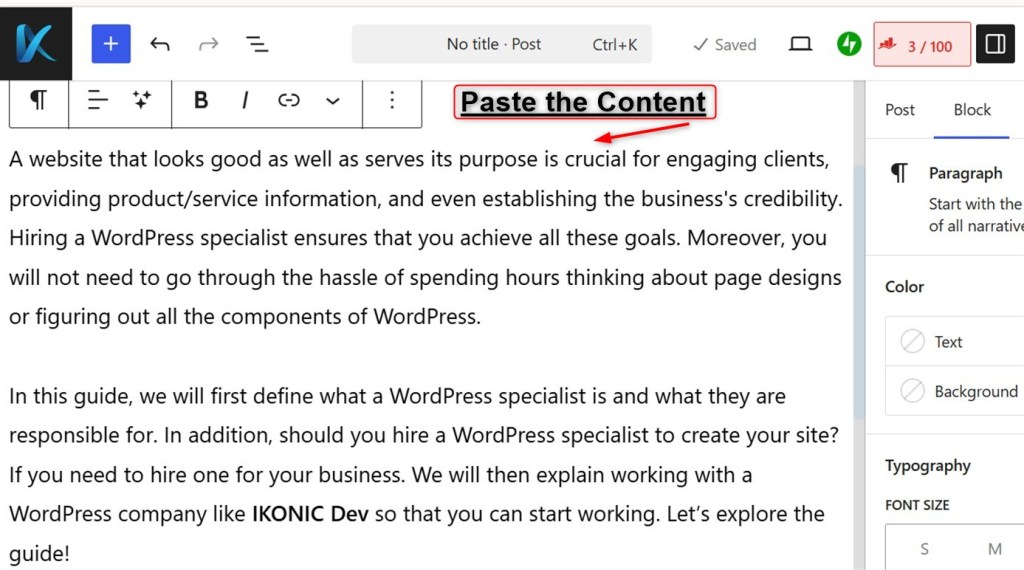Undo the last change
The width and height of the screenshot is (1024, 570).
coord(160,44)
